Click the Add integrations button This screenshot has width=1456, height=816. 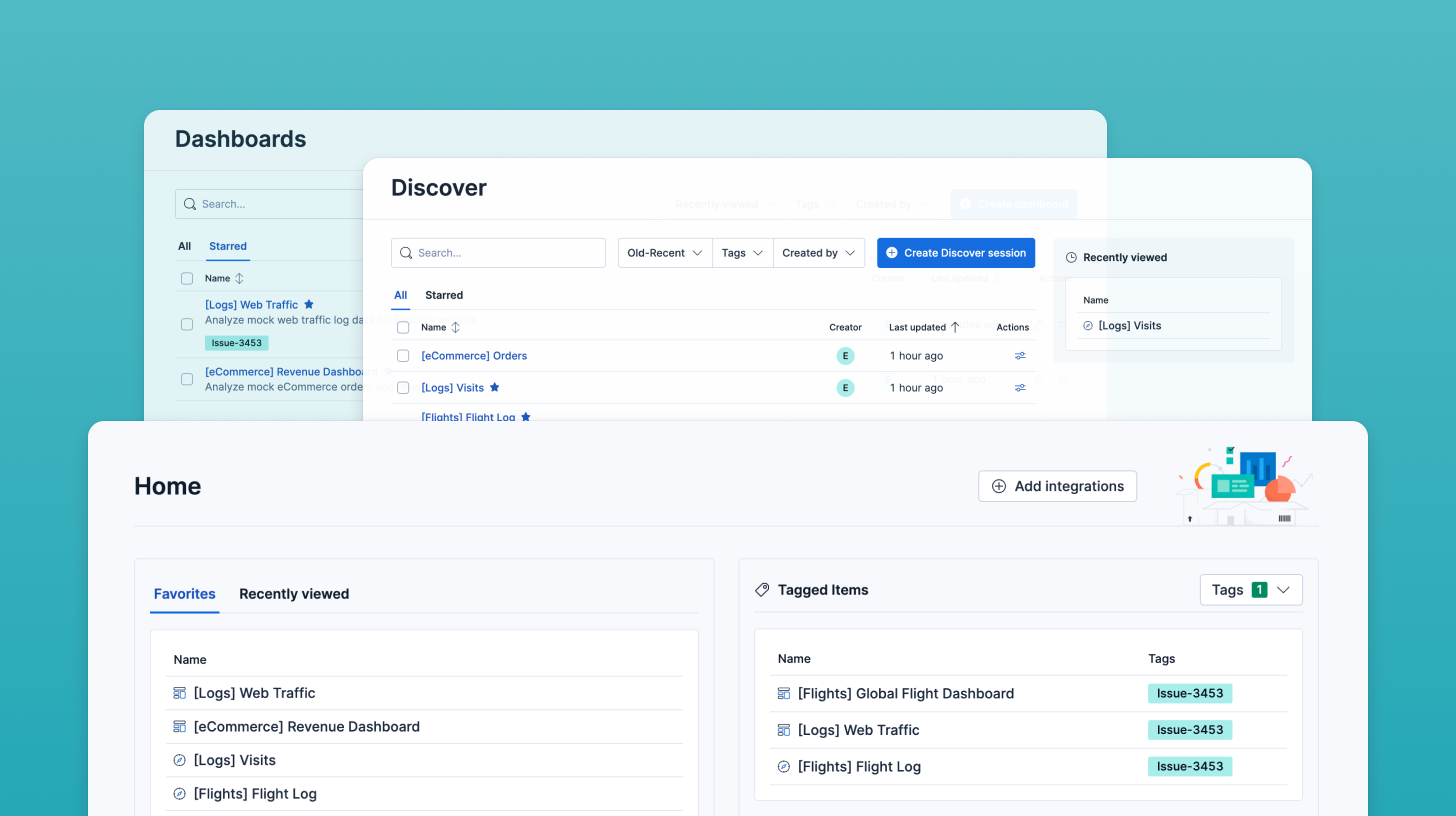tap(1057, 486)
